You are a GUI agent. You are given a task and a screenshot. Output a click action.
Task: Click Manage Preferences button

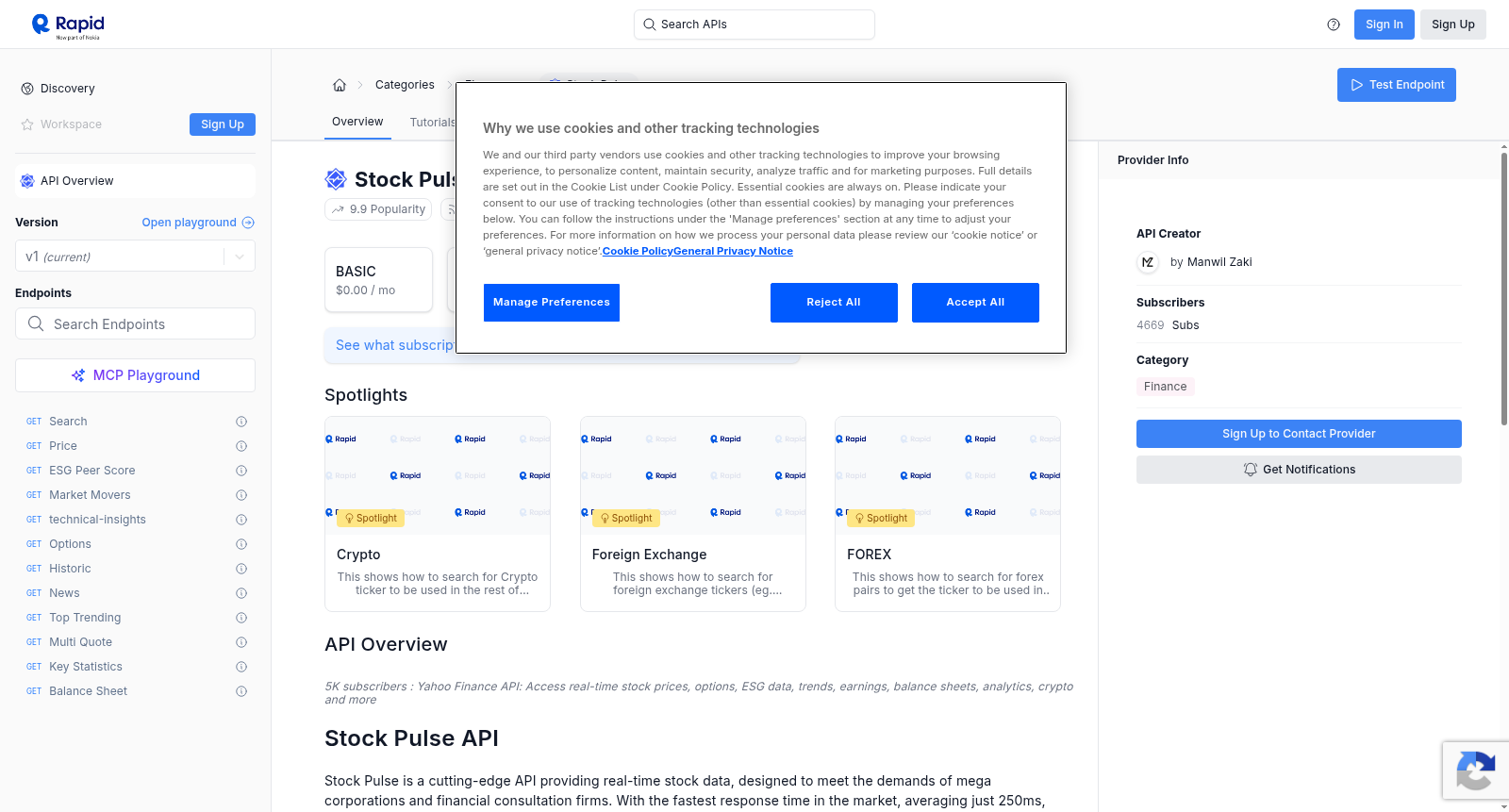coord(552,303)
